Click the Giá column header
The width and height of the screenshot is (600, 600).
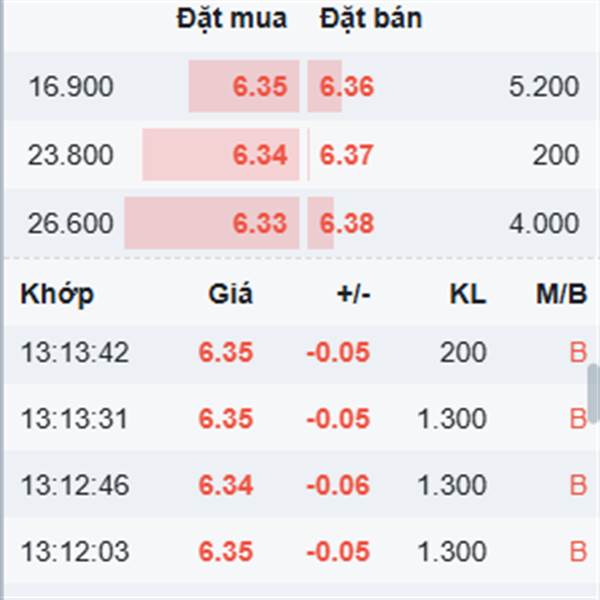coord(230,294)
